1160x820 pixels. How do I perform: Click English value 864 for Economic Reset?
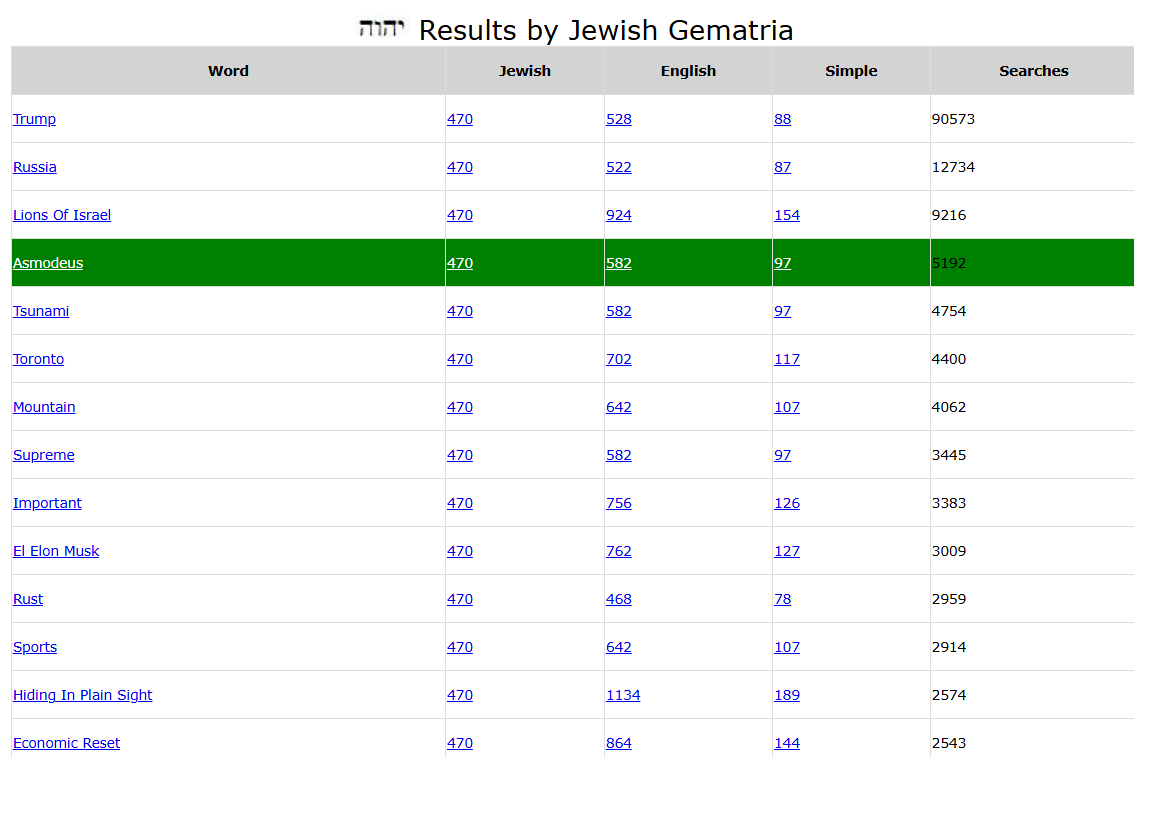click(619, 744)
